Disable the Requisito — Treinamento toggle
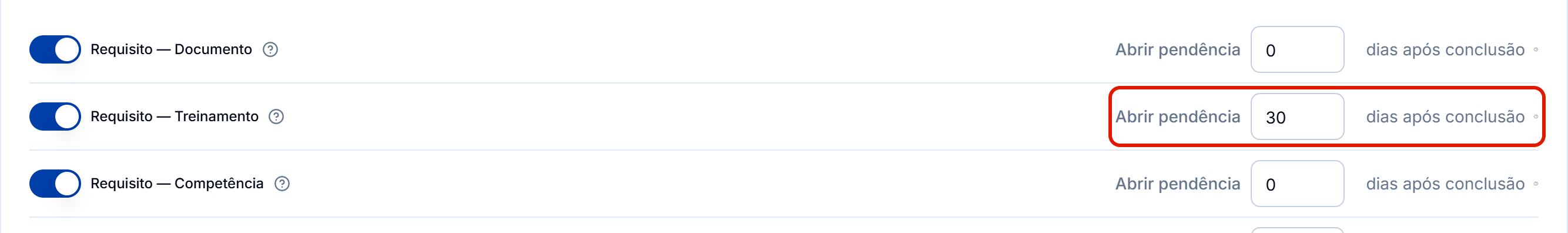 point(55,116)
